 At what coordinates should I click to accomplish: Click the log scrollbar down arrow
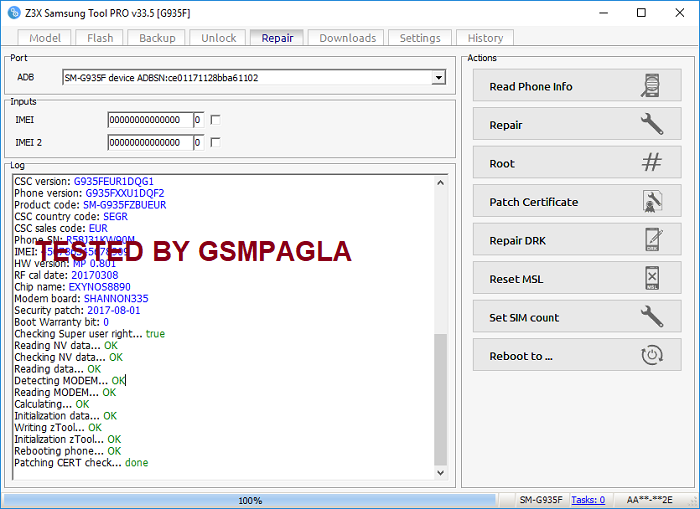point(440,473)
